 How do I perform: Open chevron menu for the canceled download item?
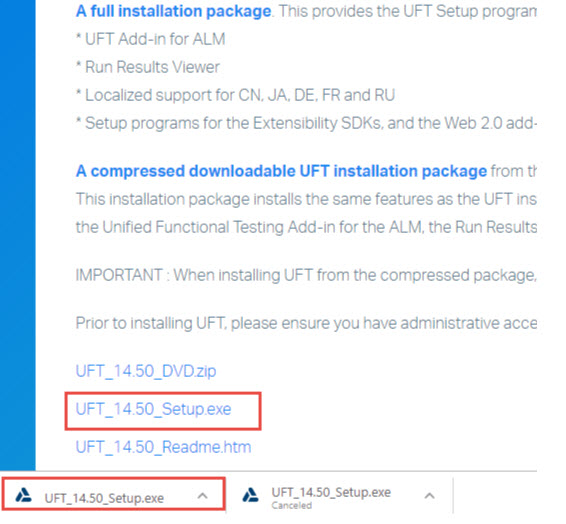(x=429, y=496)
